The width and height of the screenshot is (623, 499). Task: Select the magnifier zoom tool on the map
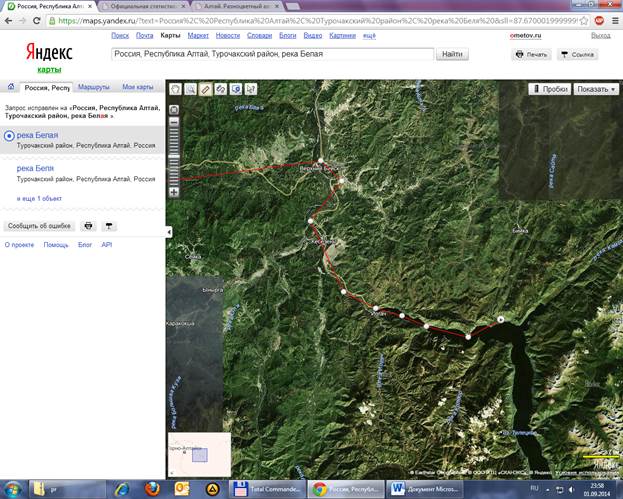click(x=191, y=89)
